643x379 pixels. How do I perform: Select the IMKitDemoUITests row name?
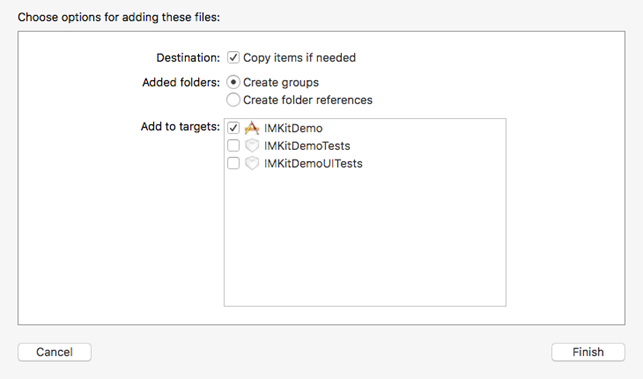coord(313,164)
